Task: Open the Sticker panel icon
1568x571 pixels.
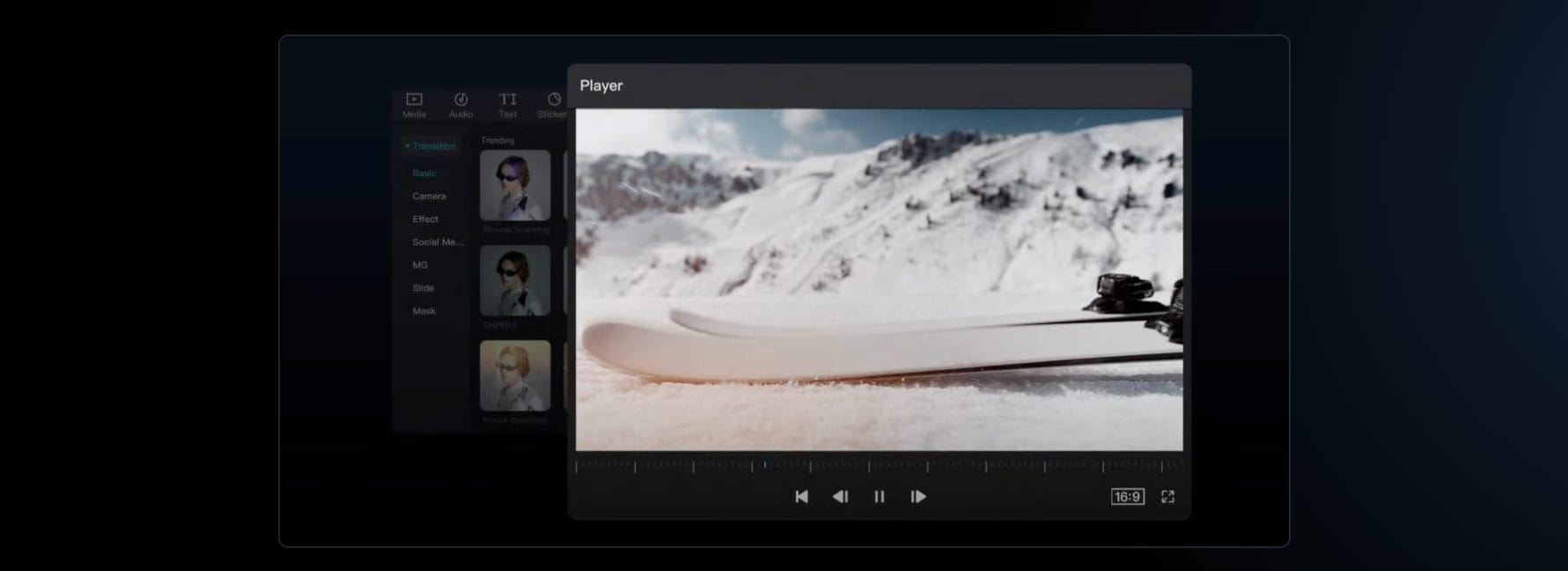Action: tap(553, 104)
